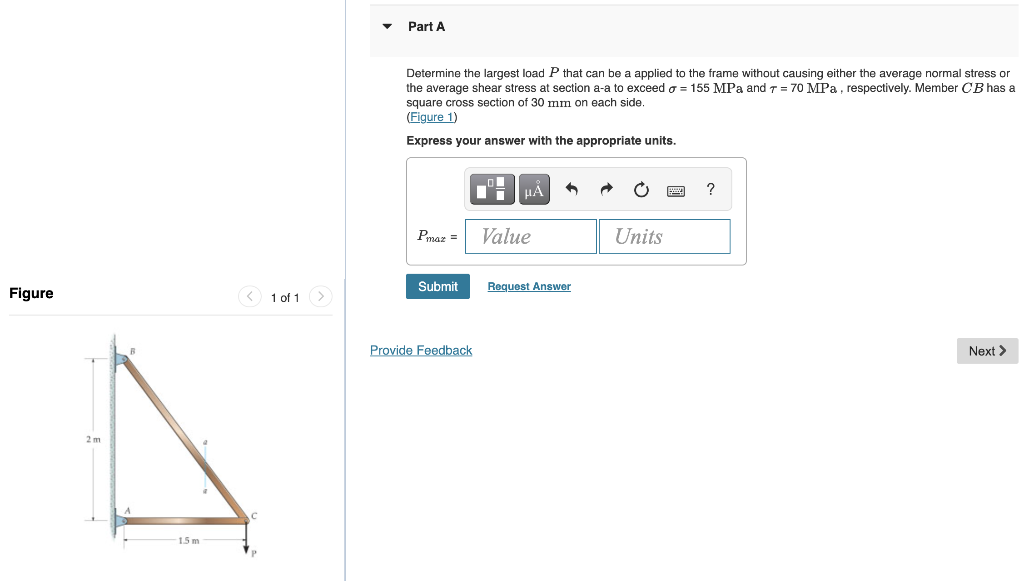This screenshot has width=1024, height=581.
Task: Click the previous figure chevron
Action: tap(249, 296)
